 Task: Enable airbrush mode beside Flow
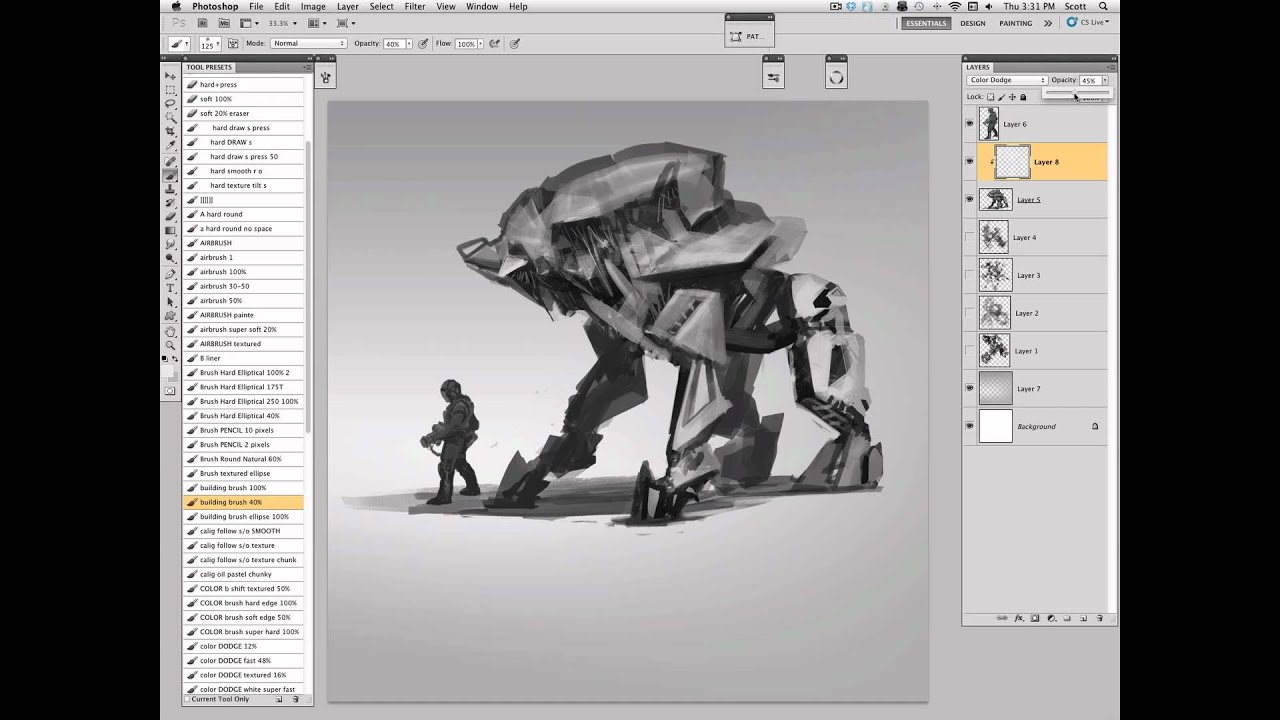point(494,44)
